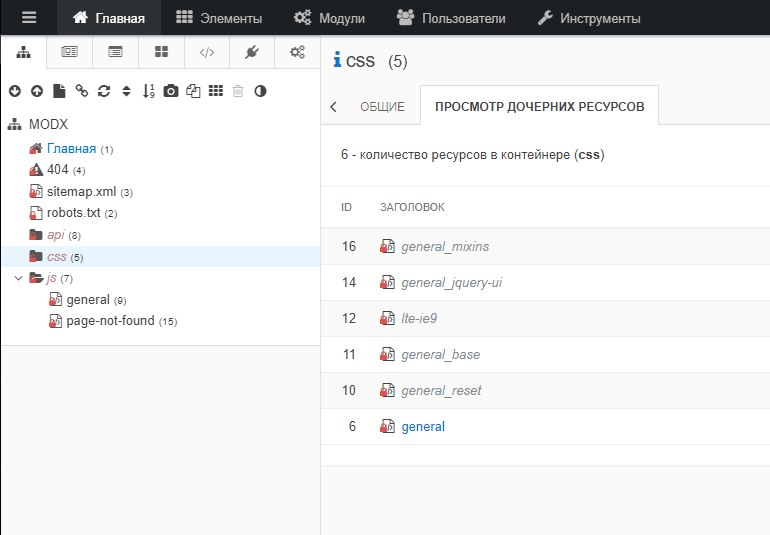This screenshot has width=770, height=535.
Task: Open the numeric sort order icon
Action: pyautogui.click(x=148, y=91)
